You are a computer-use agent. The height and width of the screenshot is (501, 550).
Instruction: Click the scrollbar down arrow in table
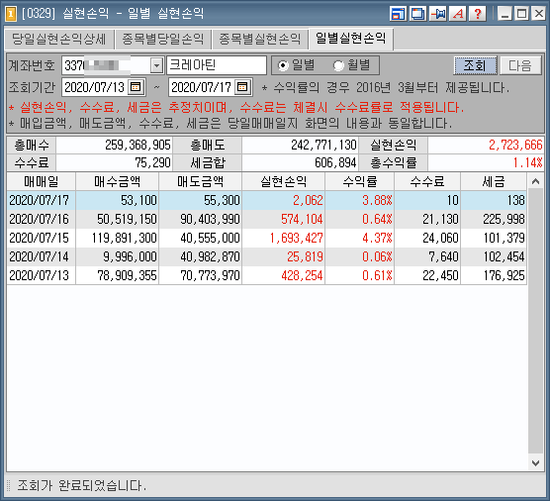point(535,463)
